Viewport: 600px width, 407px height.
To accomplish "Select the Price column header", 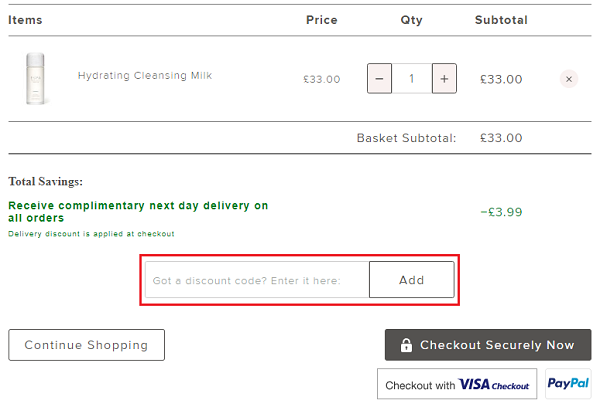I will tap(322, 20).
